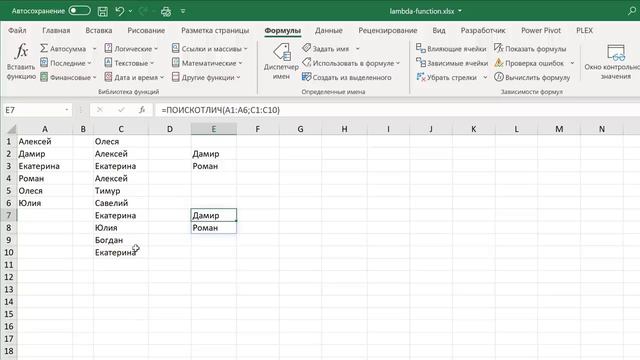The width and height of the screenshot is (640, 360).
Task: Open Диспетчер имен name manager
Action: click(281, 61)
